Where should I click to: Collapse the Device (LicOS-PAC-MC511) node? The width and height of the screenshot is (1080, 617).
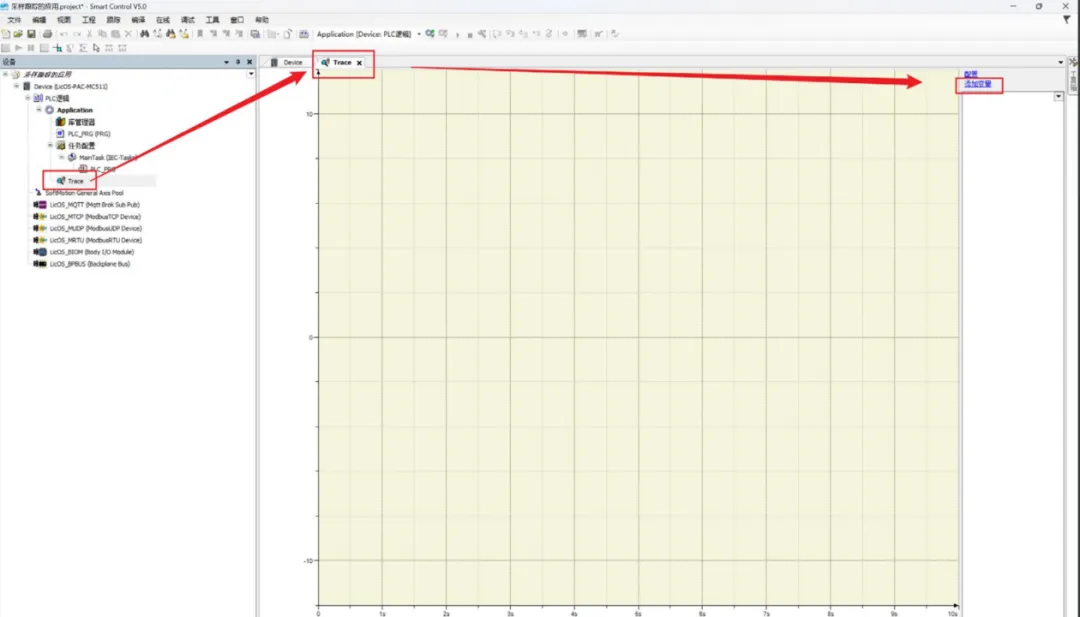click(x=16, y=86)
